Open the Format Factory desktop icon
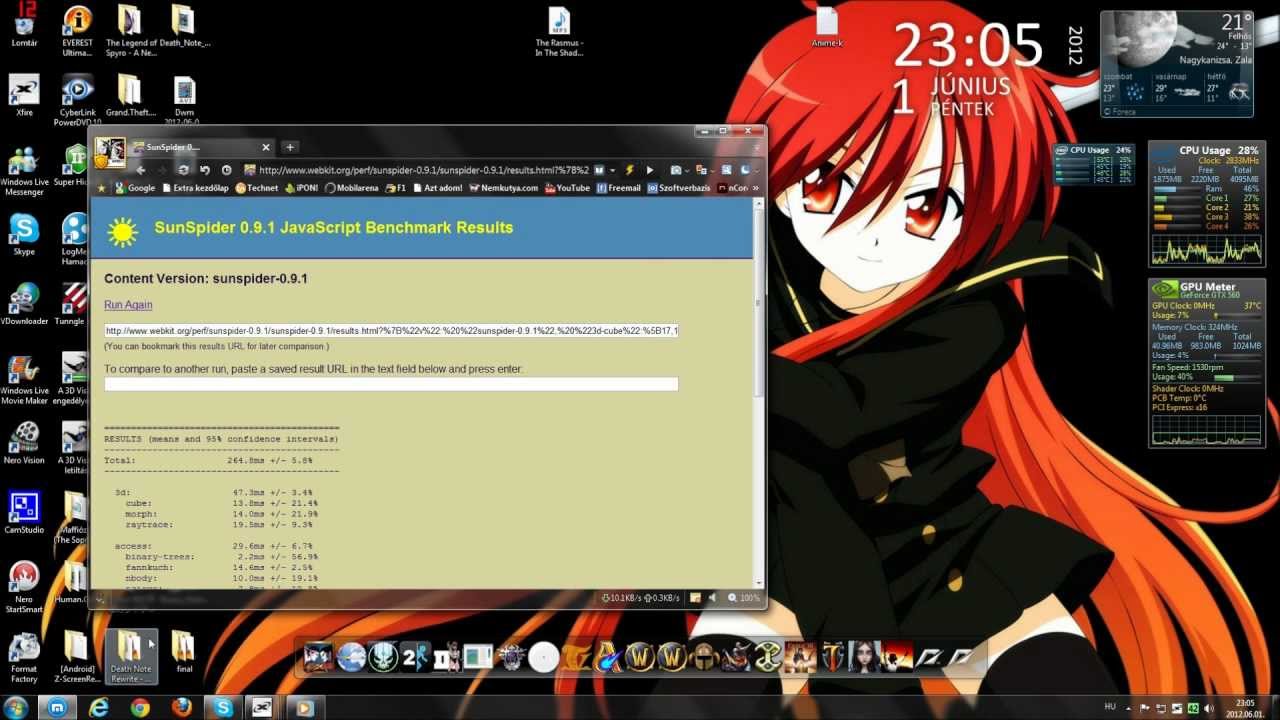This screenshot has height=720, width=1280. click(x=24, y=657)
